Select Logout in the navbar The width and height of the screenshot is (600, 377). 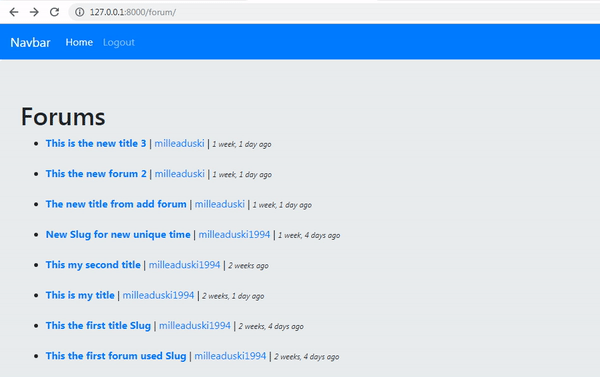point(119,42)
